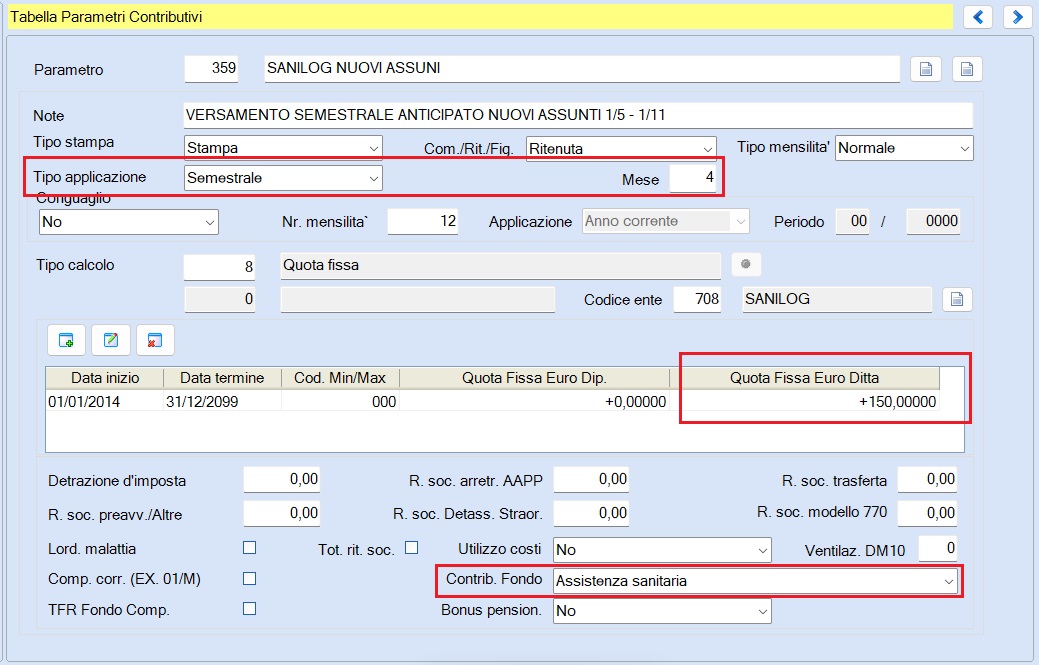Toggle the Lord. malattia checkbox
The width and height of the screenshot is (1039, 665).
(249, 548)
